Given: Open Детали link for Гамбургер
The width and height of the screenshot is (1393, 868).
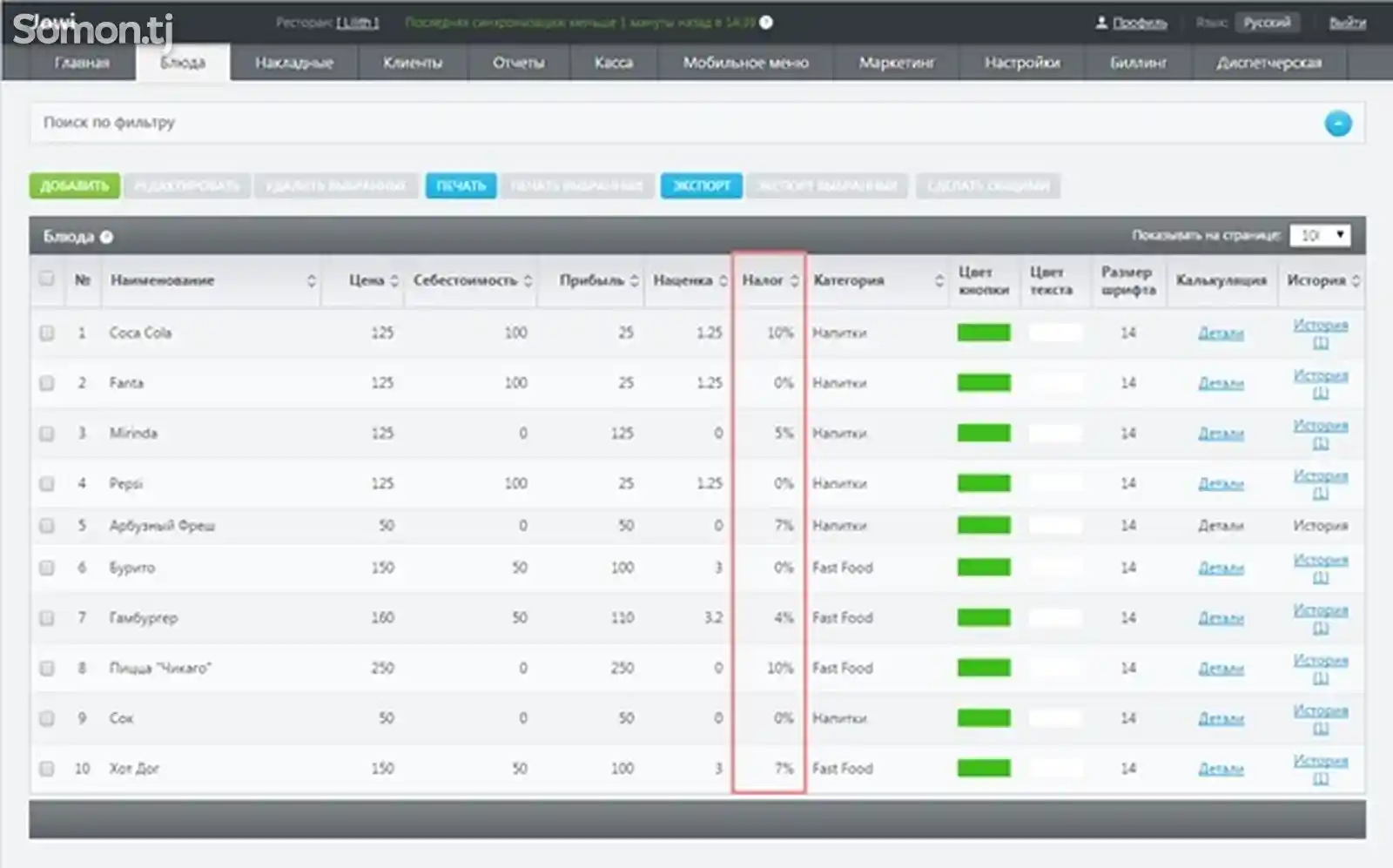Looking at the screenshot, I should 1221,618.
